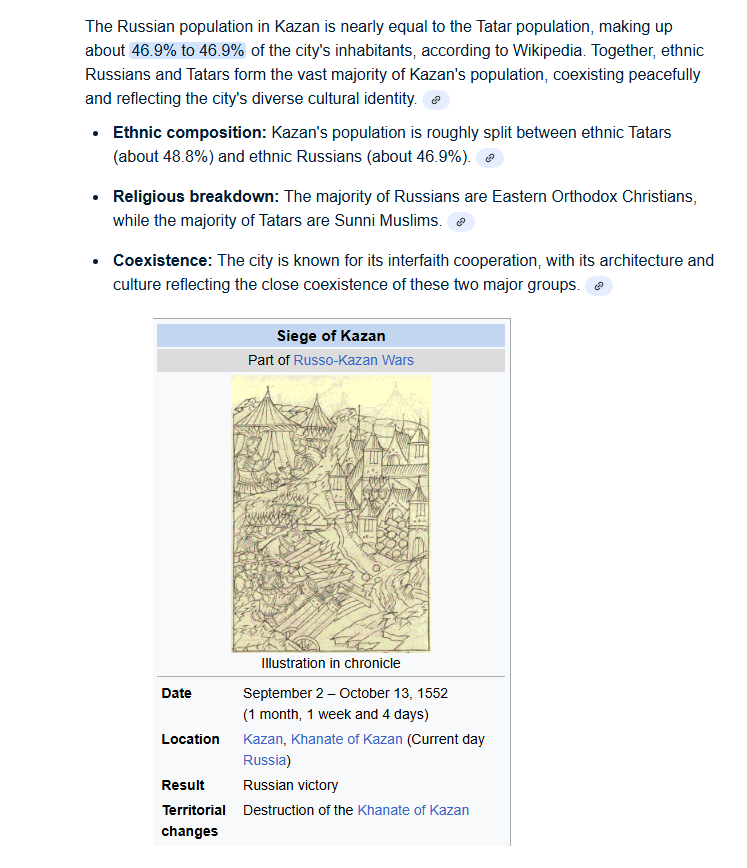Viewport: 747px width, 868px height.
Task: Click 'Part of' text in infobox subtitle
Action: coord(269,360)
